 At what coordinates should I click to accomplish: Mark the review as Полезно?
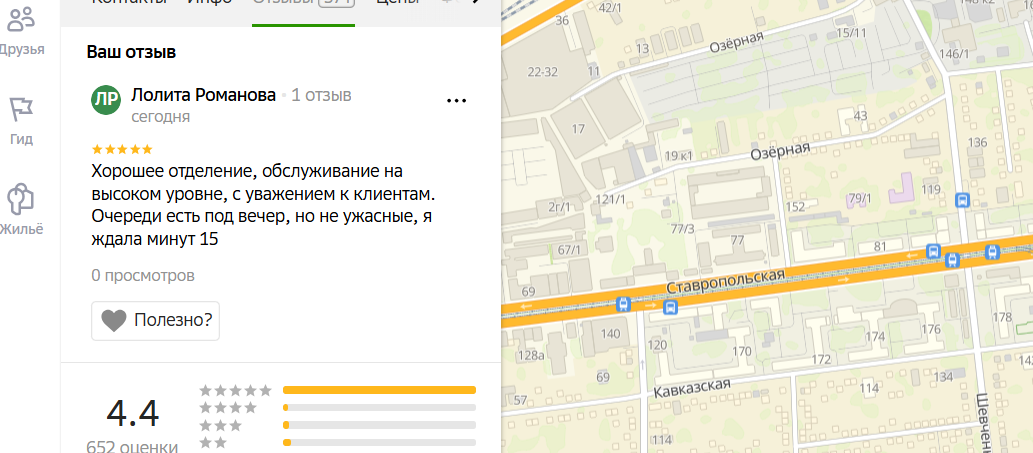pyautogui.click(x=155, y=321)
